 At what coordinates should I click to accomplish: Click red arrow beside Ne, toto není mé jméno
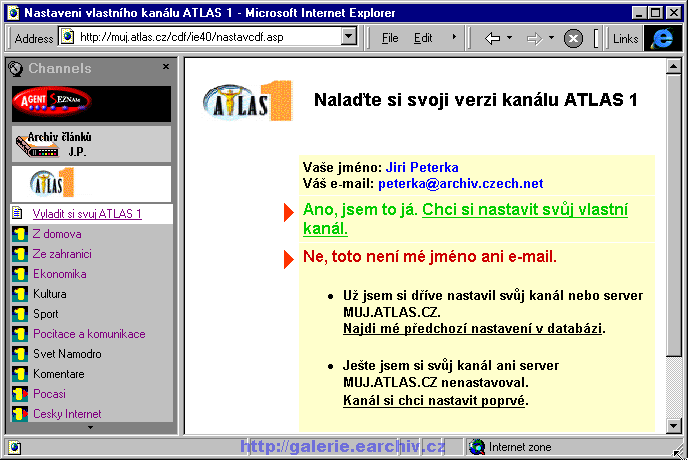coord(289,259)
